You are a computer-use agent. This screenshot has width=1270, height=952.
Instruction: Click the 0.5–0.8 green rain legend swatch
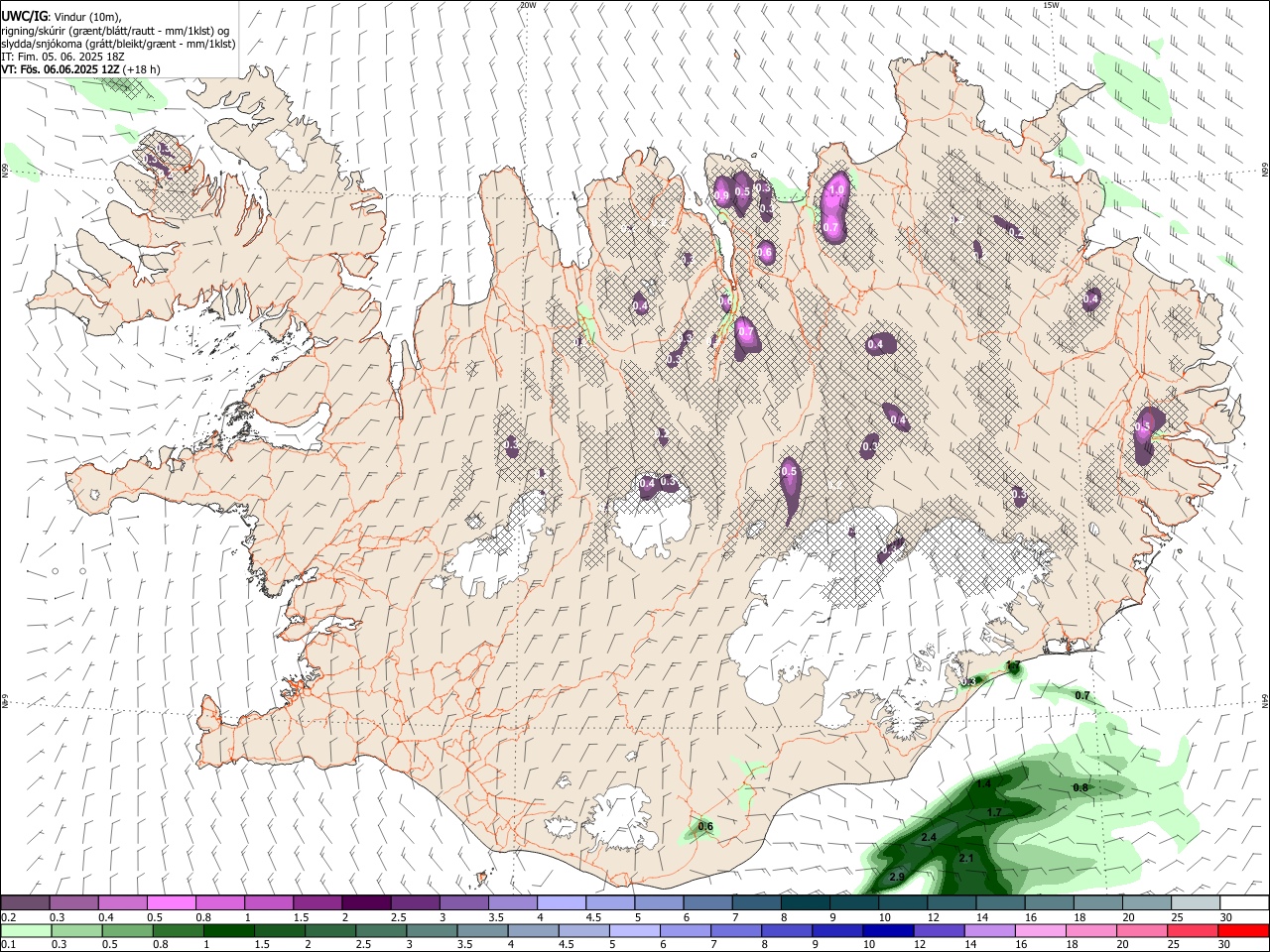(128, 931)
